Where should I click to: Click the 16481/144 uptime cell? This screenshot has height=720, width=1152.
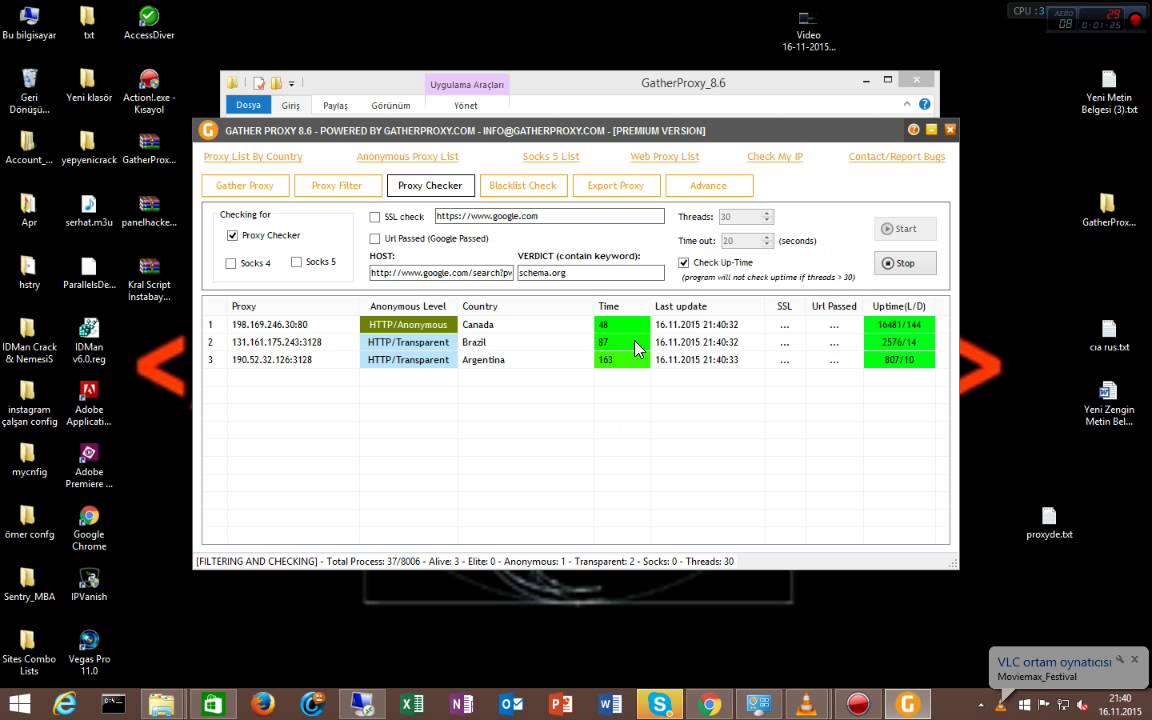click(x=899, y=325)
